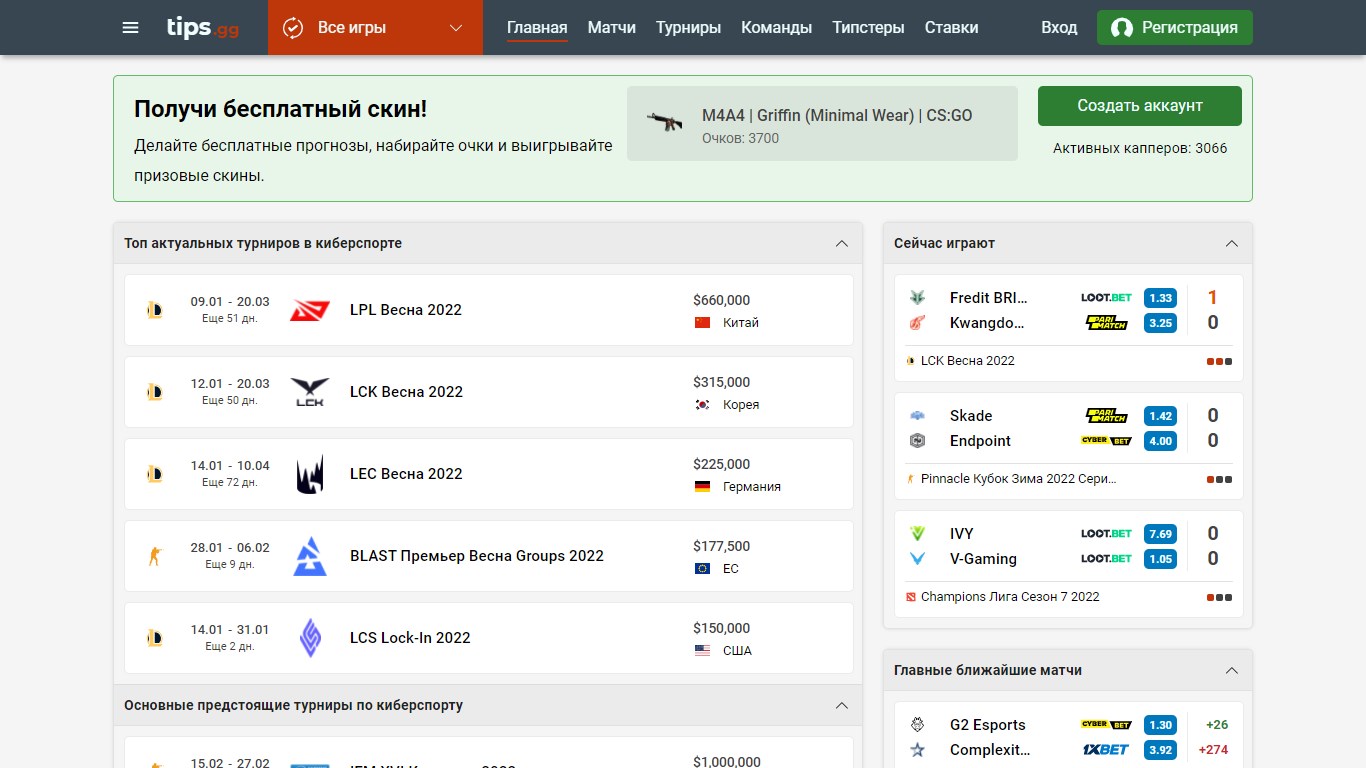Click the LCK tournament logo
The image size is (1366, 768).
[x=310, y=392]
